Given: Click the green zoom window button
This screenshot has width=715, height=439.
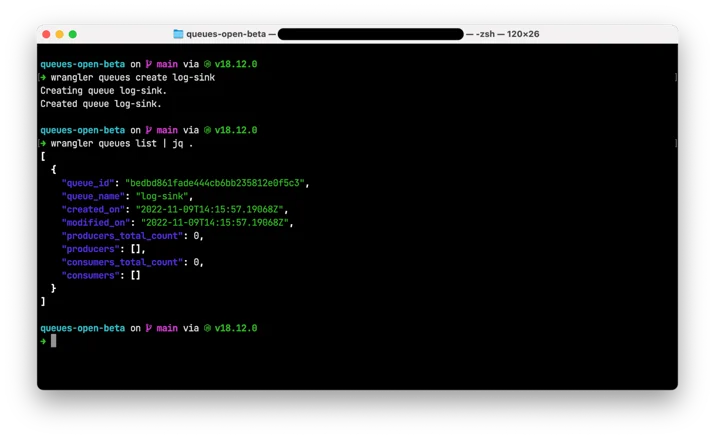Looking at the screenshot, I should click(73, 34).
